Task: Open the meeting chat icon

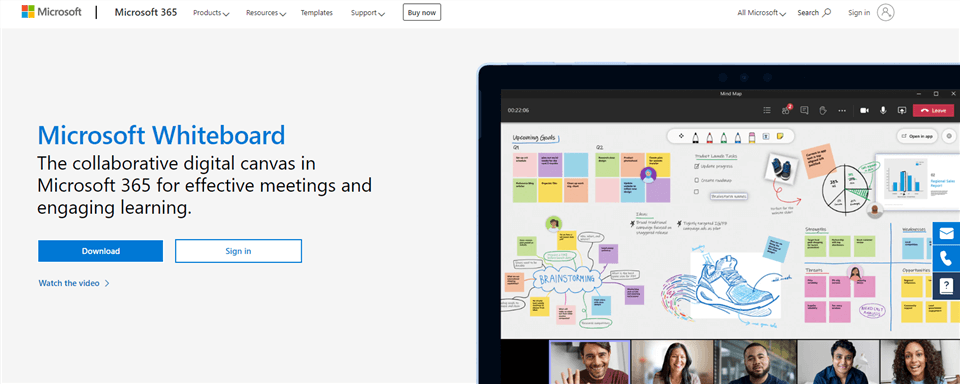Action: click(x=804, y=110)
